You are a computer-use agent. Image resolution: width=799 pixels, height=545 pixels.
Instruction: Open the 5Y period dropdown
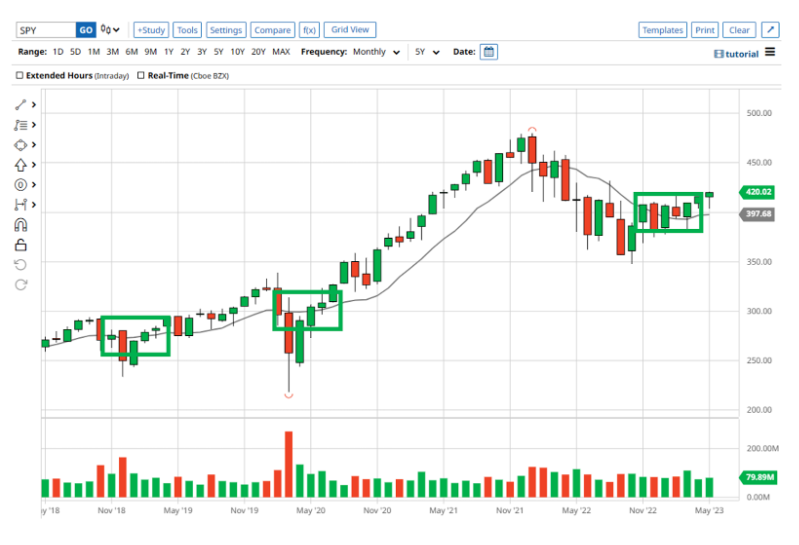click(x=427, y=52)
